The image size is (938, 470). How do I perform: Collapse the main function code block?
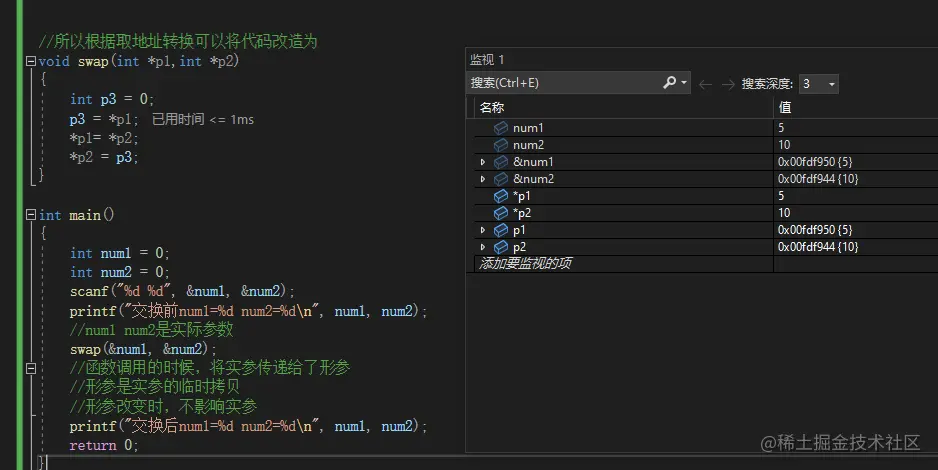click(x=30, y=215)
